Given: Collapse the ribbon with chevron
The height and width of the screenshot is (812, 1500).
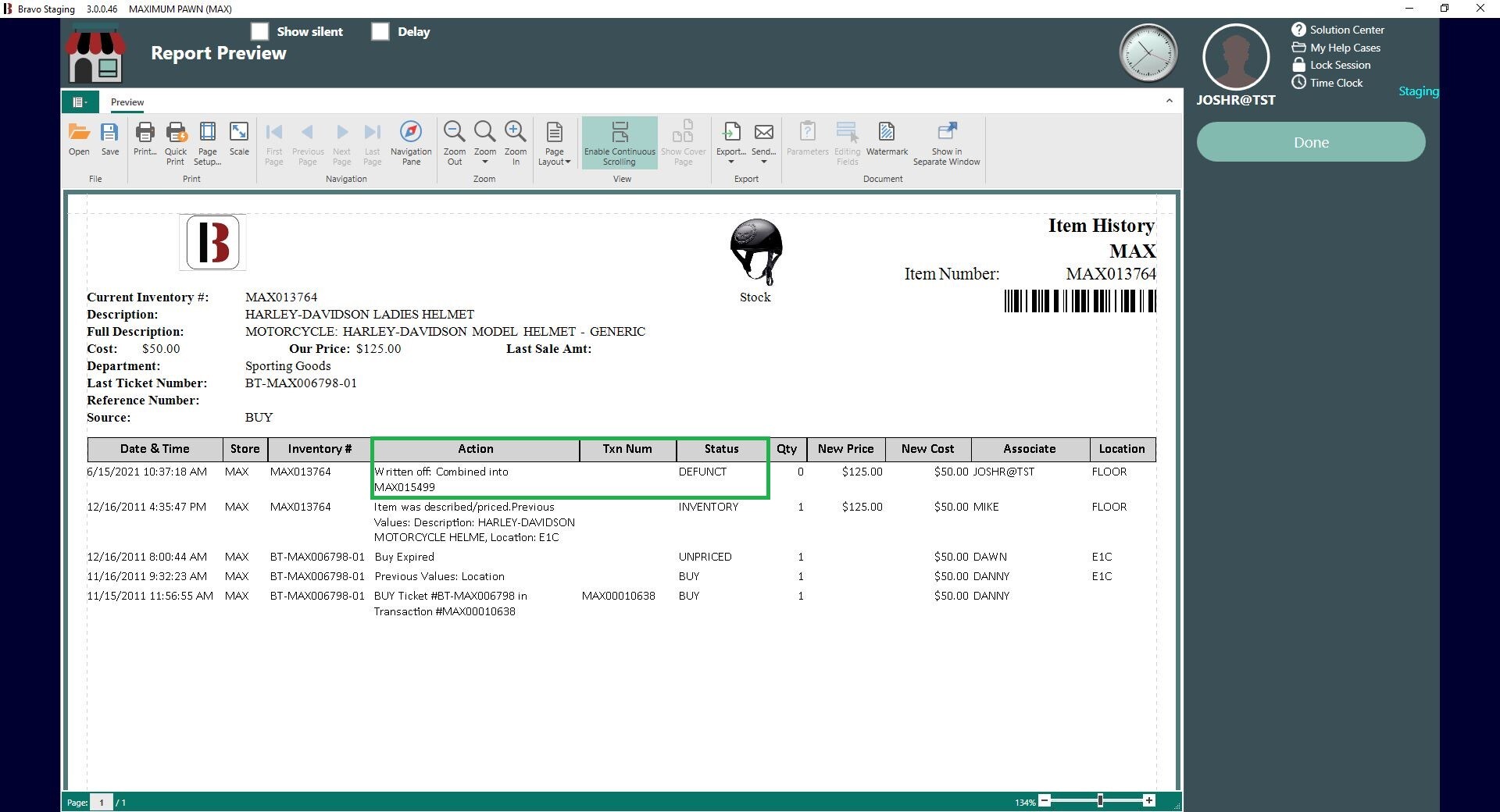Looking at the screenshot, I should (1170, 101).
